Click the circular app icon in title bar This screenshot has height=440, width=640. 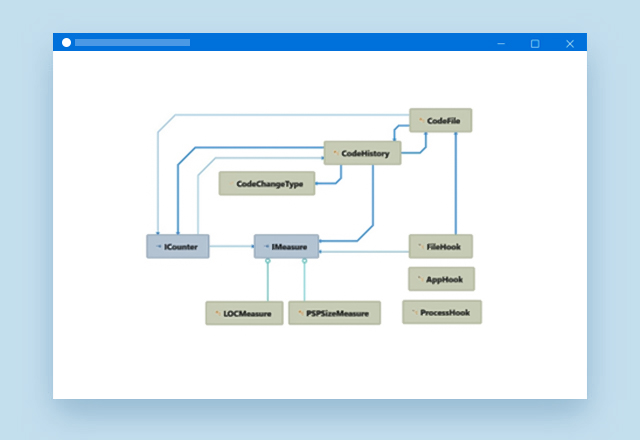pyautogui.click(x=67, y=43)
